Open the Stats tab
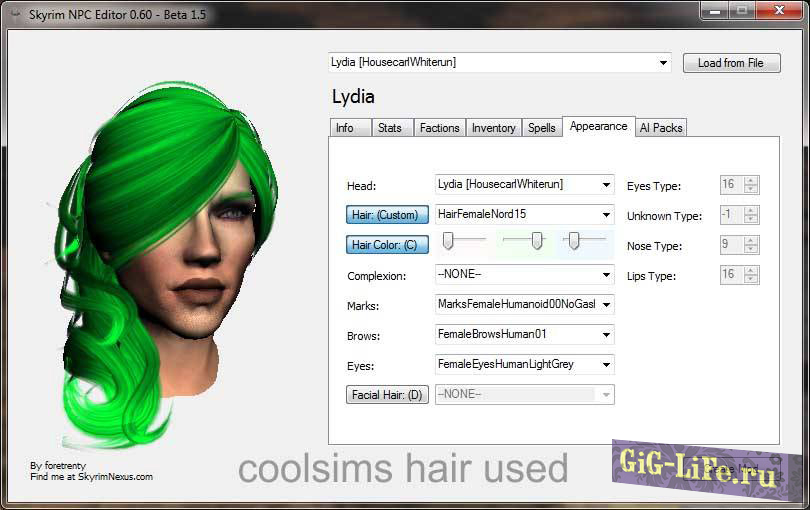This screenshot has width=810, height=510. point(390,128)
